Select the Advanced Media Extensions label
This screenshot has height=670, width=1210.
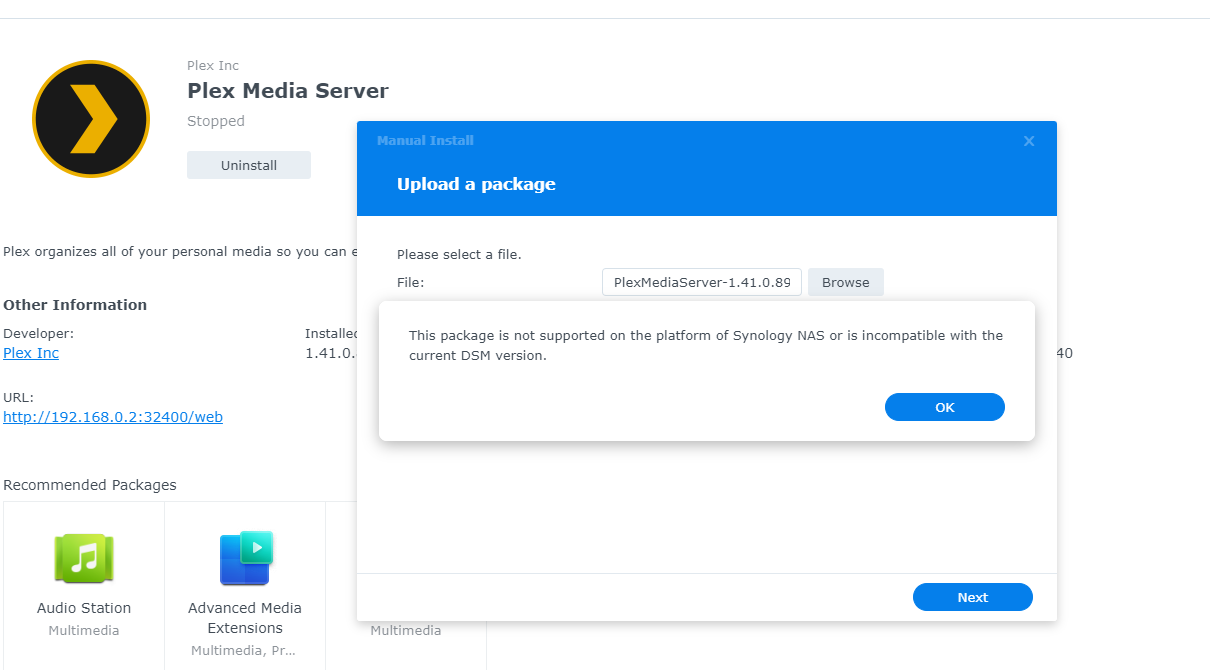coord(245,618)
